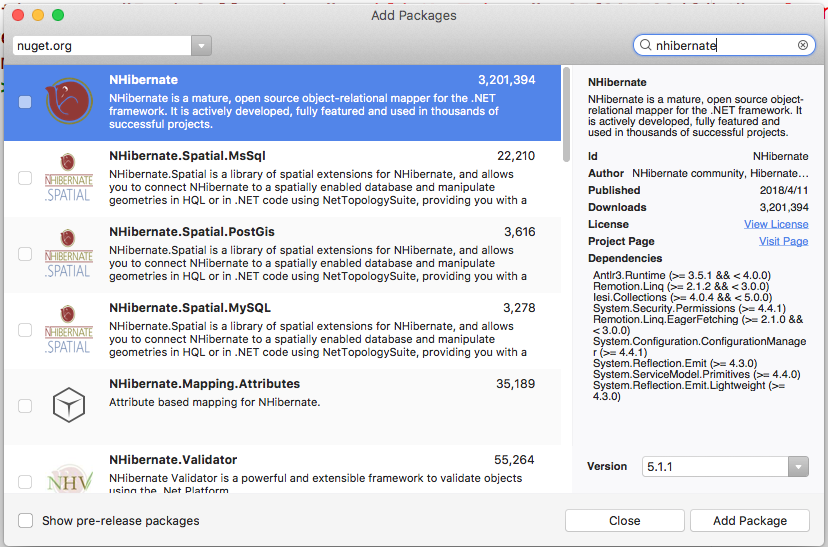The width and height of the screenshot is (828, 547).
Task: Click the package list scrollbar
Action: (x=567, y=115)
